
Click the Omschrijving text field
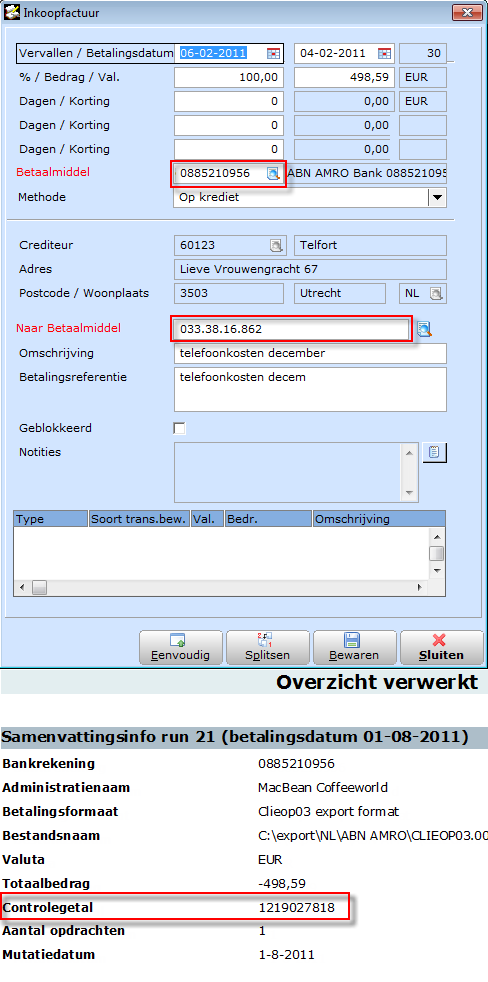coord(310,353)
